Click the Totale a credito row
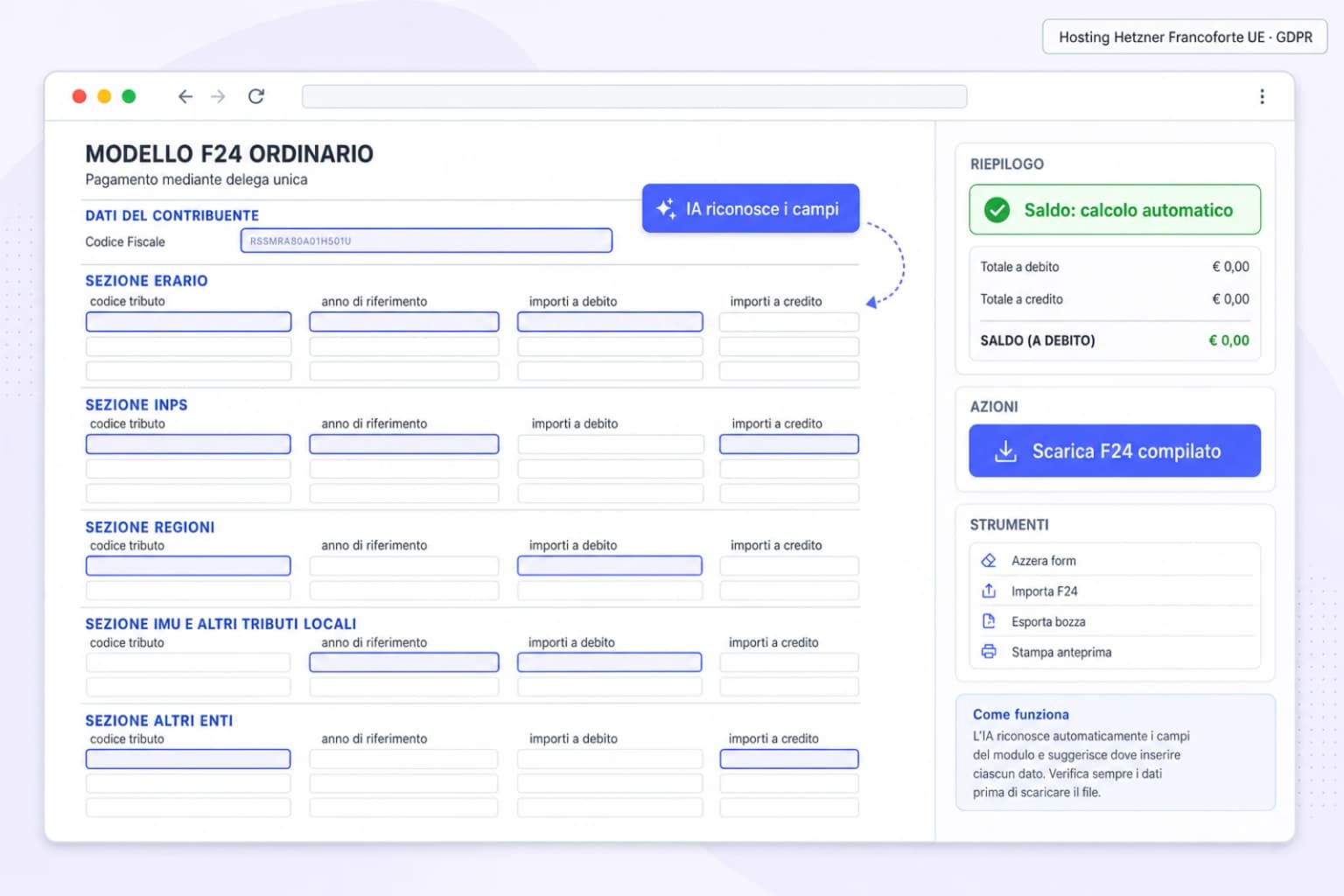 (x=1115, y=299)
